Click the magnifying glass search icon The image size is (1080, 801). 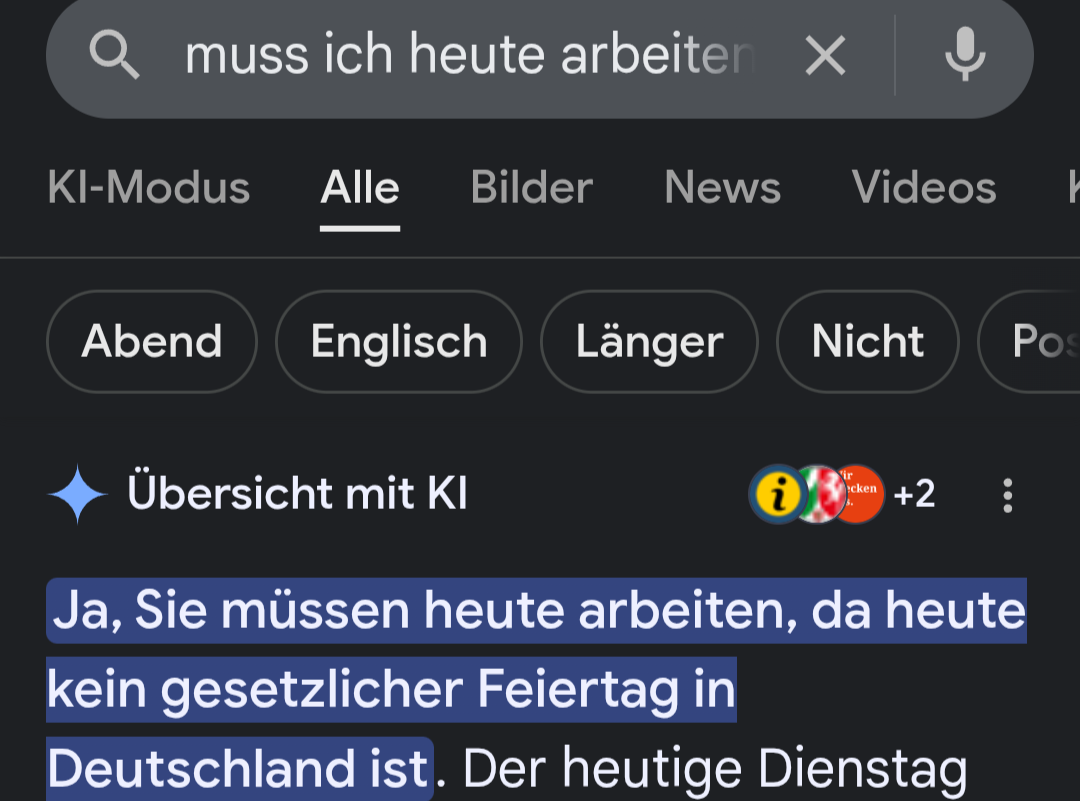click(114, 54)
